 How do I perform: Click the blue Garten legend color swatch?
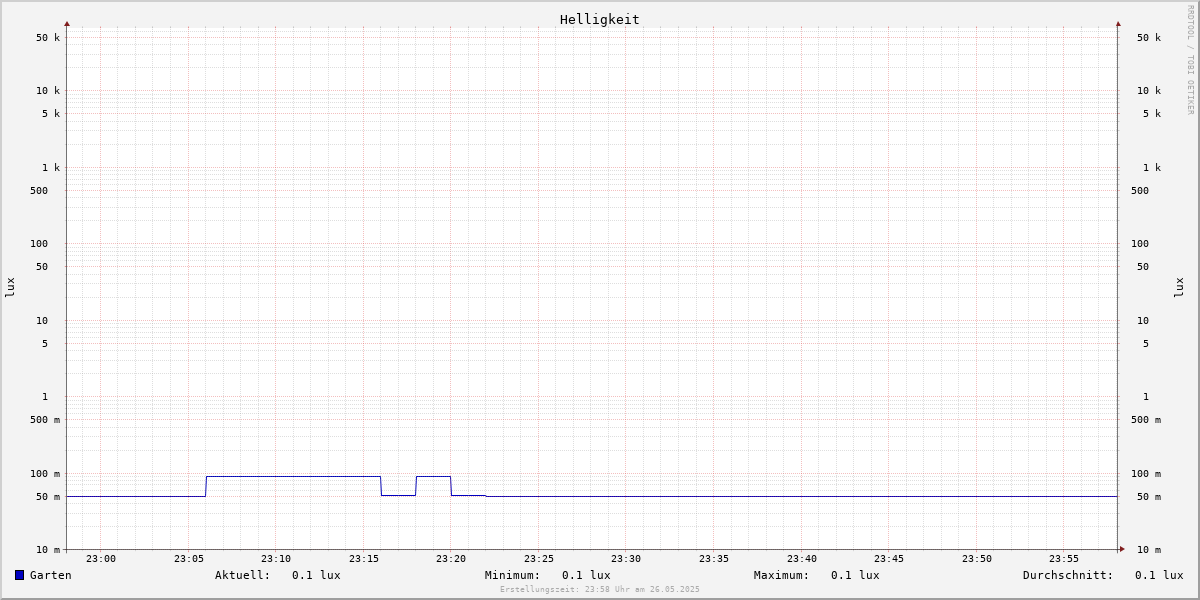click(19, 575)
